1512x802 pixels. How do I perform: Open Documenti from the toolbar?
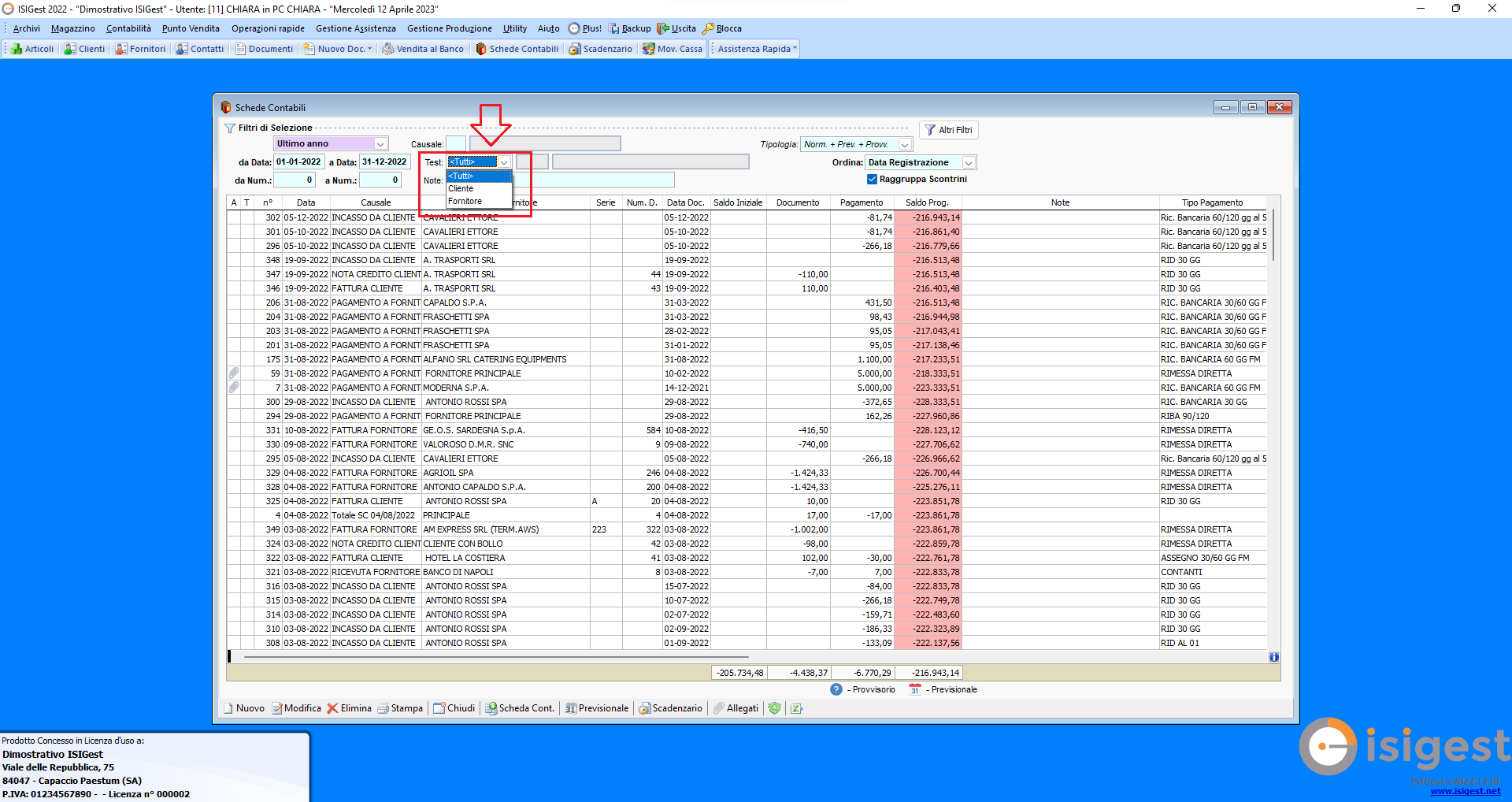point(264,49)
